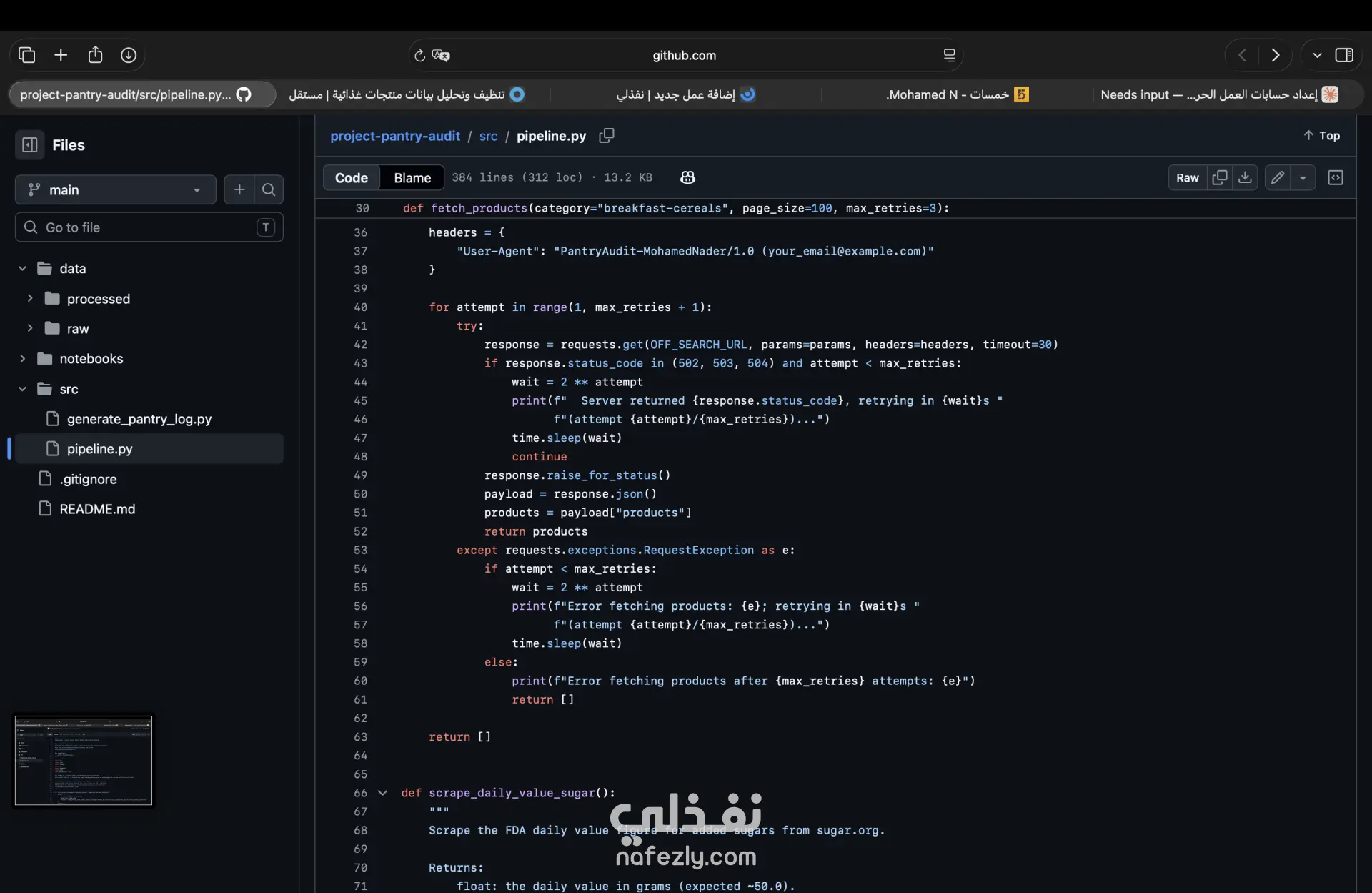This screenshot has height=893, width=1372.
Task: Expand the raw folder
Action: tap(30, 328)
